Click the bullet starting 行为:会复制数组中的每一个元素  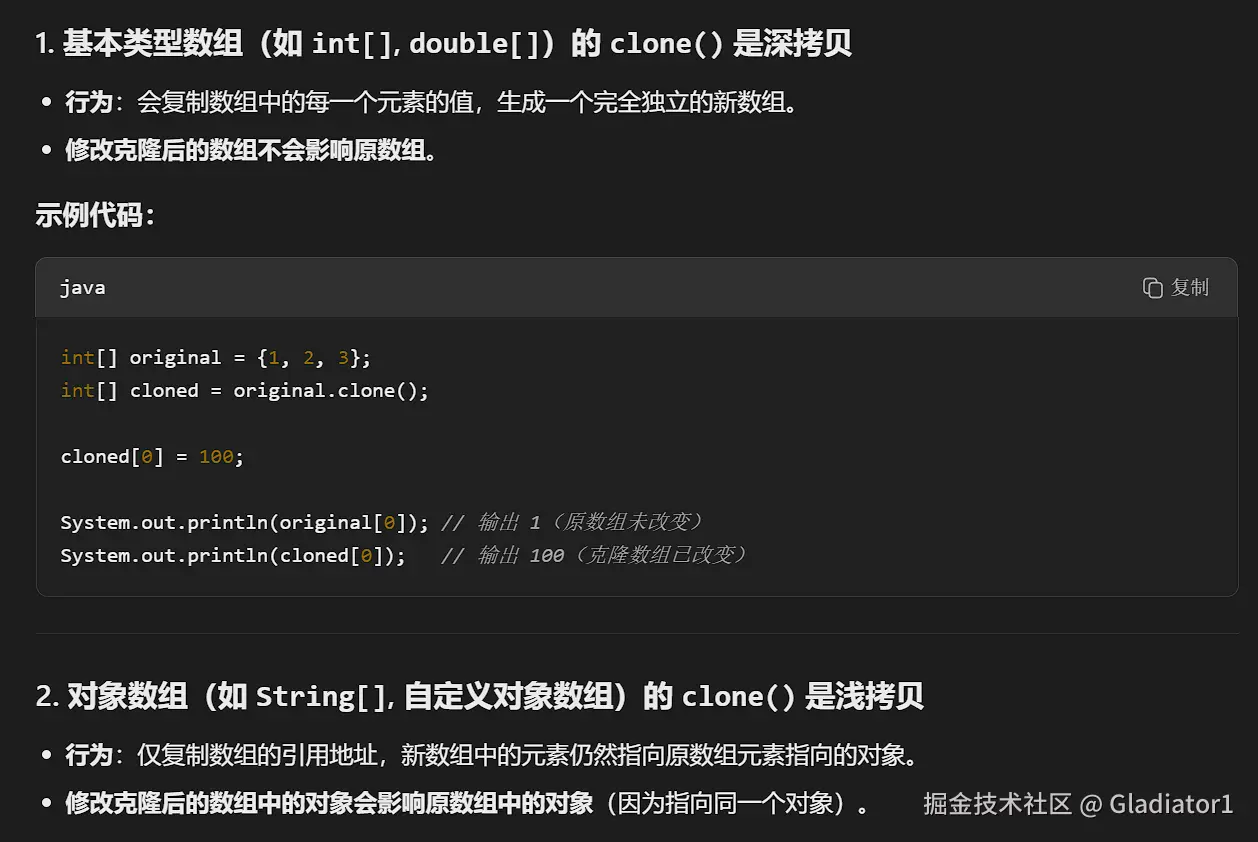click(x=430, y=103)
